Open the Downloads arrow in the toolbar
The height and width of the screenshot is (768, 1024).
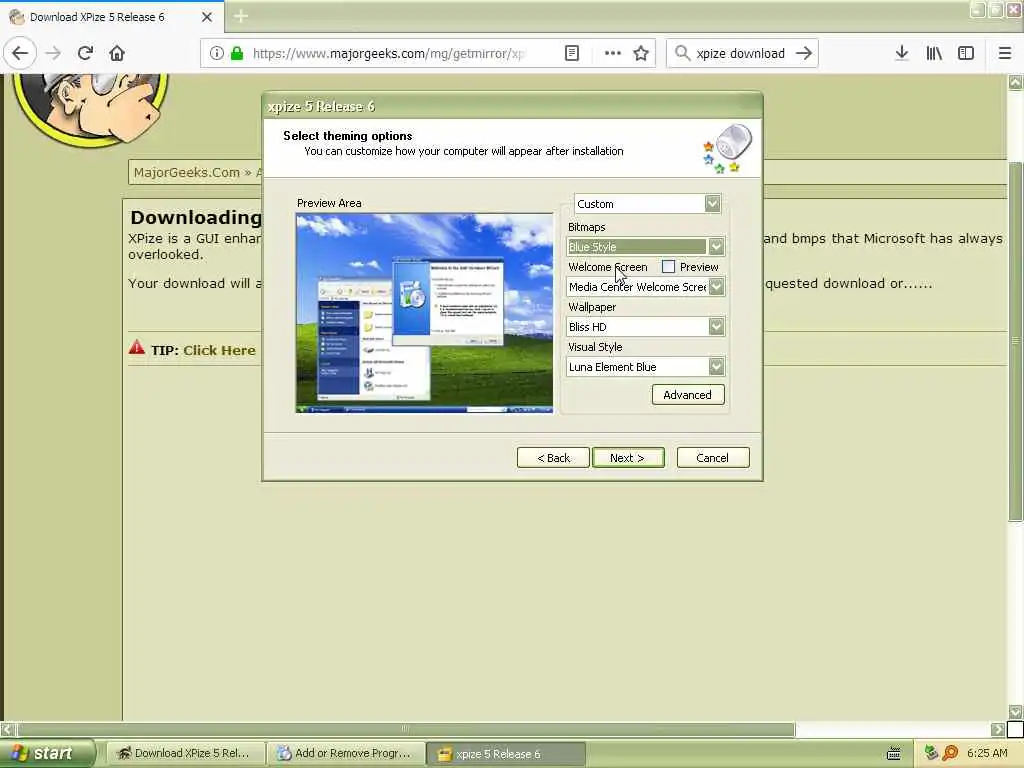click(902, 53)
